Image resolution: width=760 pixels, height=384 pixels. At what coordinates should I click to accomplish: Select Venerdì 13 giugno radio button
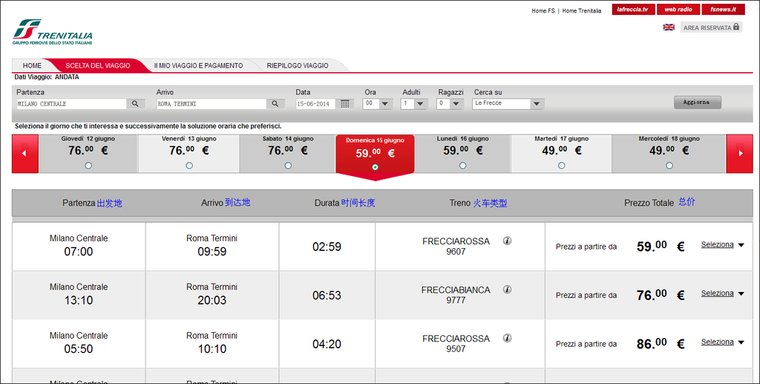pos(189,165)
